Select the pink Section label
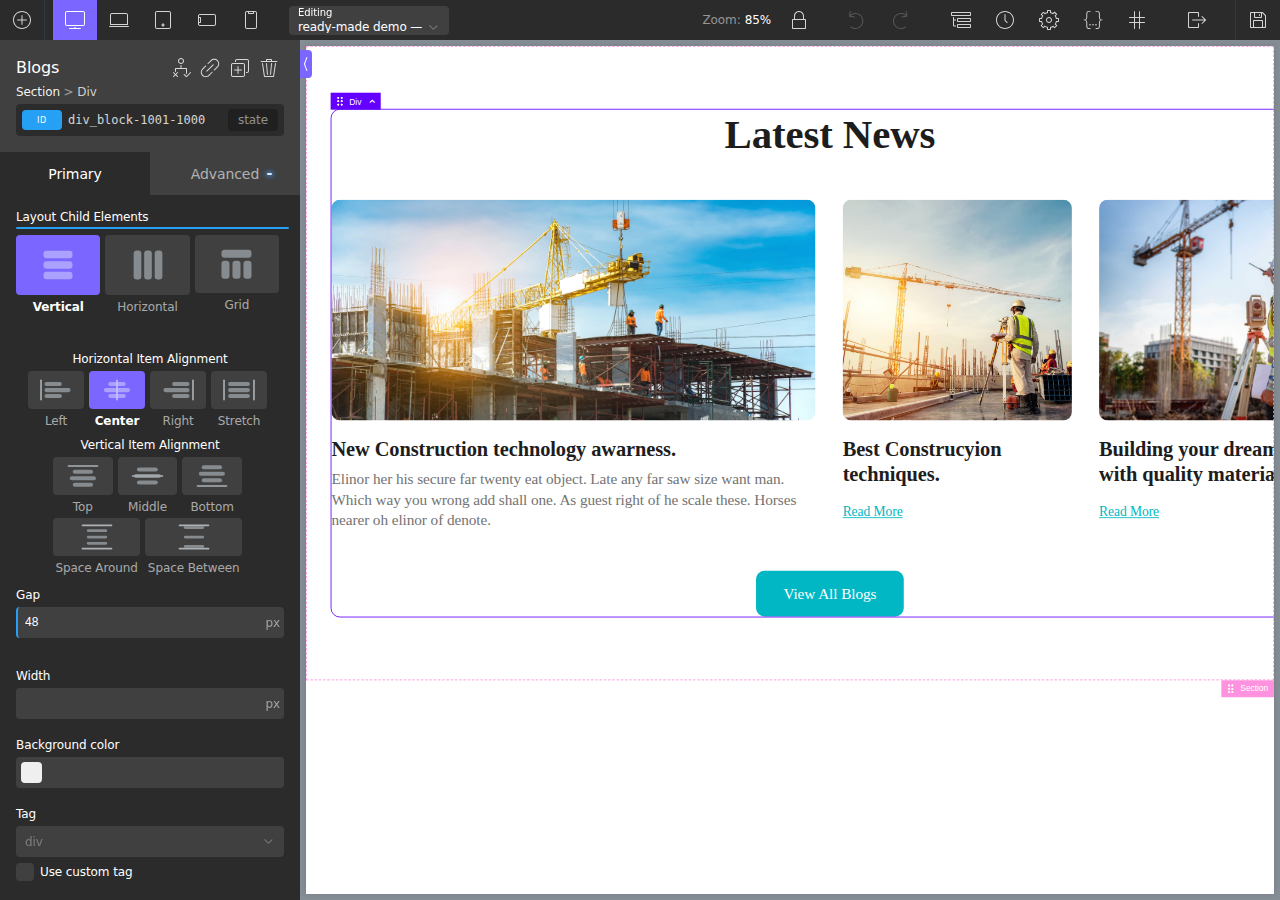Viewport: 1280px width, 900px height. [1248, 688]
